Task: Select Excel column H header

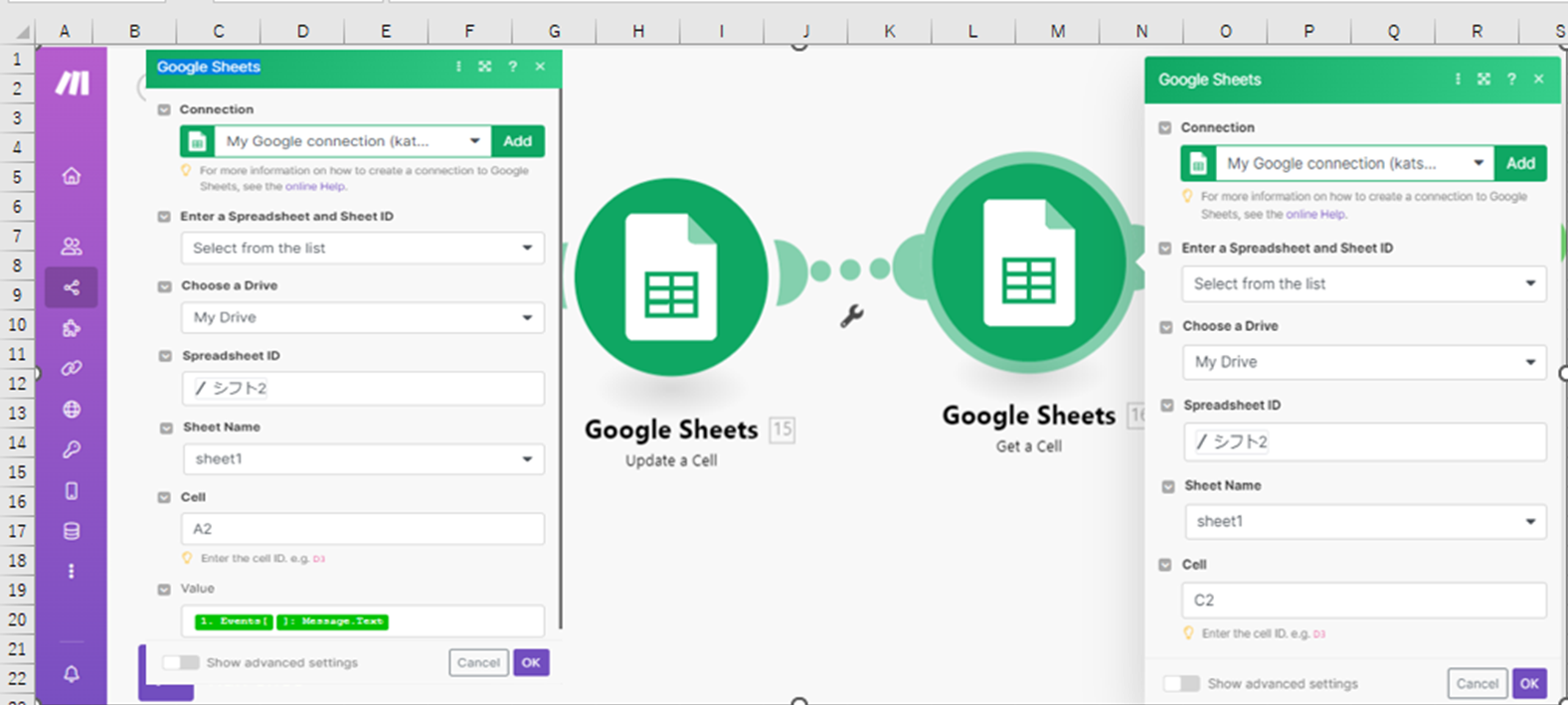Action: point(637,31)
